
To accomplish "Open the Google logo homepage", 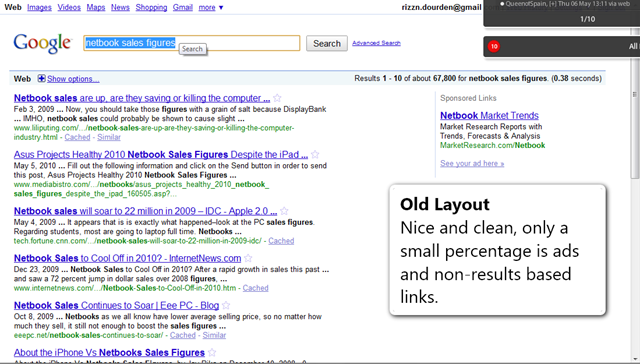I will click(42, 43).
